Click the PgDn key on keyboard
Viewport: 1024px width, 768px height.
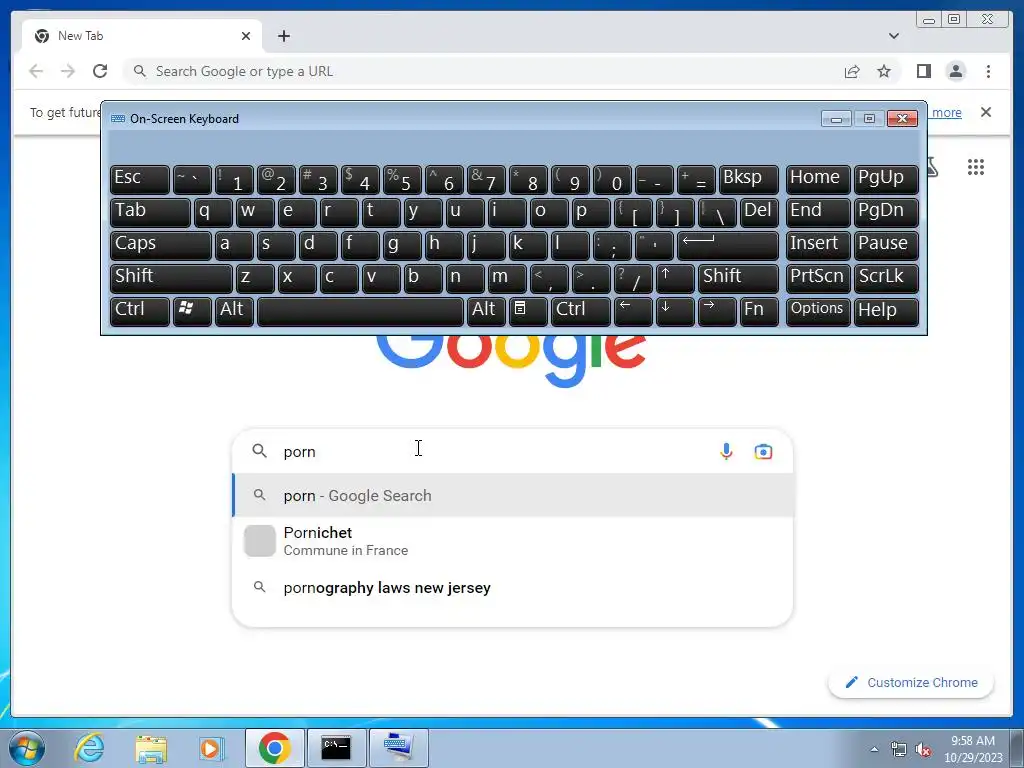coord(886,212)
